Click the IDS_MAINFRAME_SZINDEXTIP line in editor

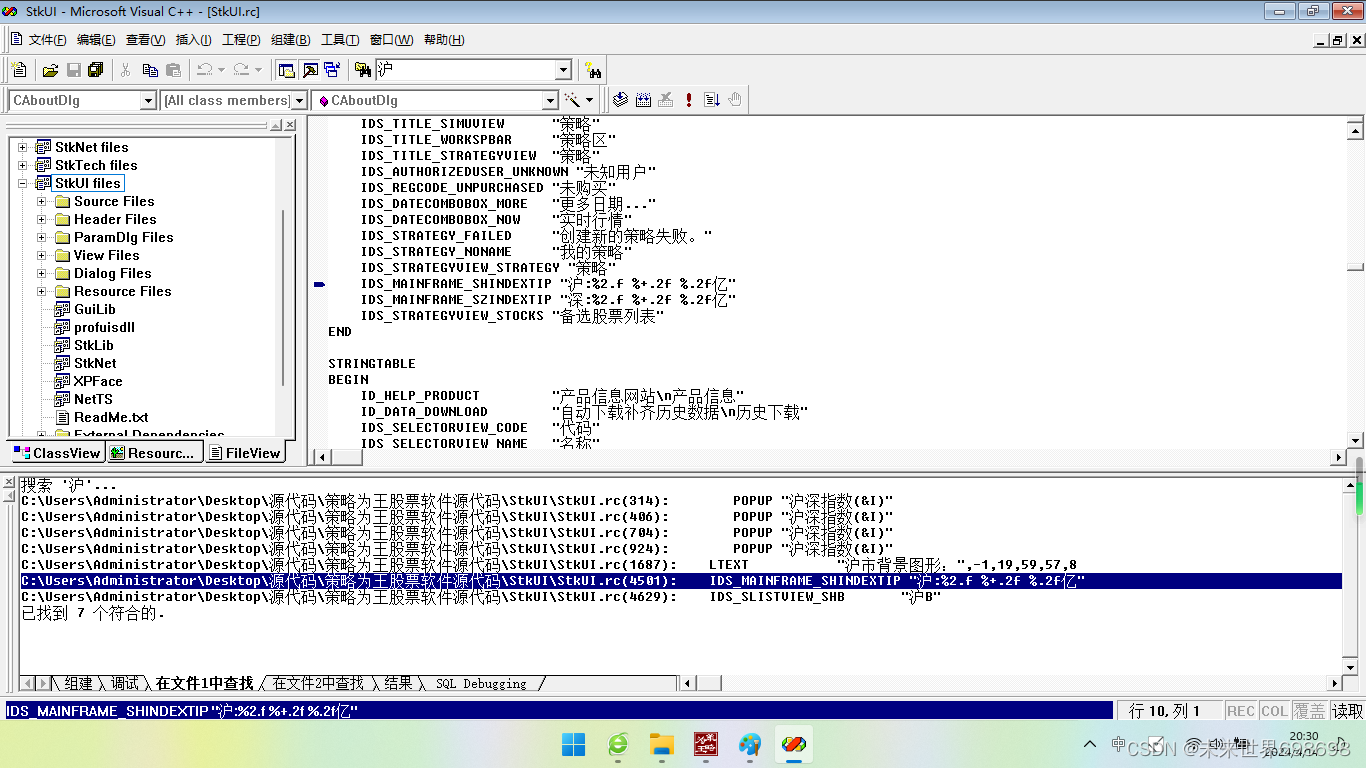point(548,299)
